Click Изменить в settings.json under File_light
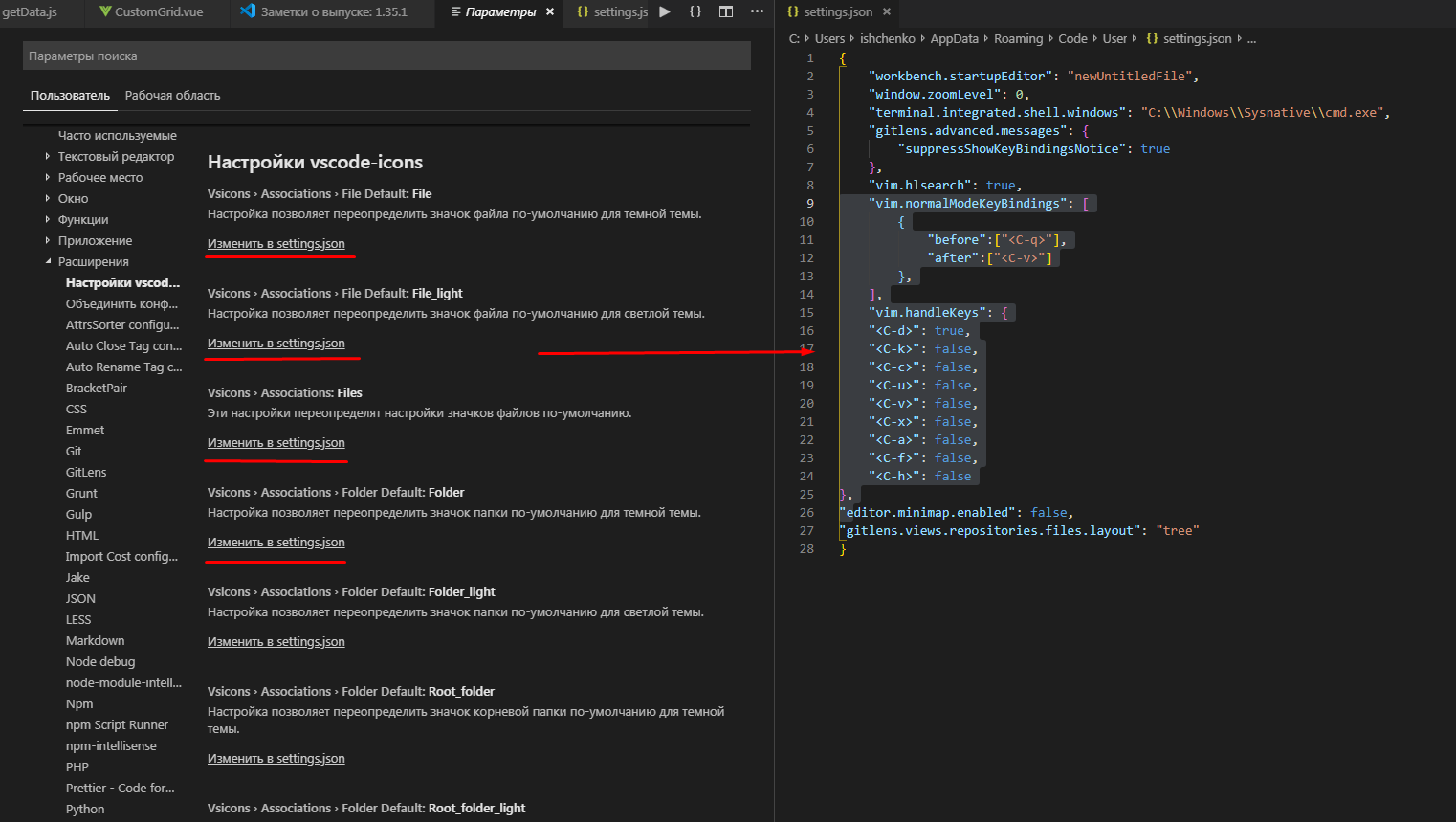This screenshot has height=822, width=1456. pos(276,343)
